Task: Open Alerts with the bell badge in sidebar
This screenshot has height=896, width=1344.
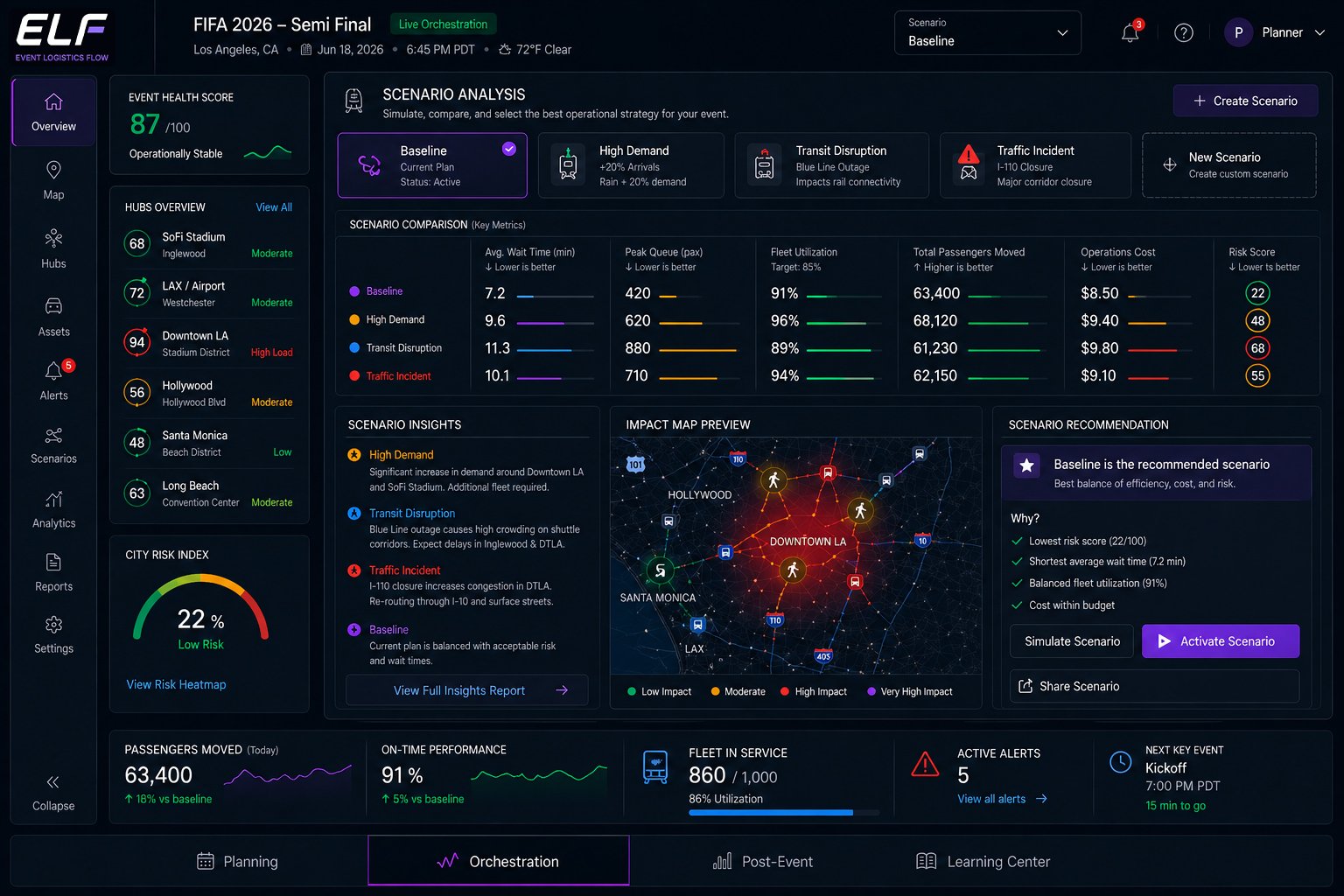Action: (x=53, y=381)
